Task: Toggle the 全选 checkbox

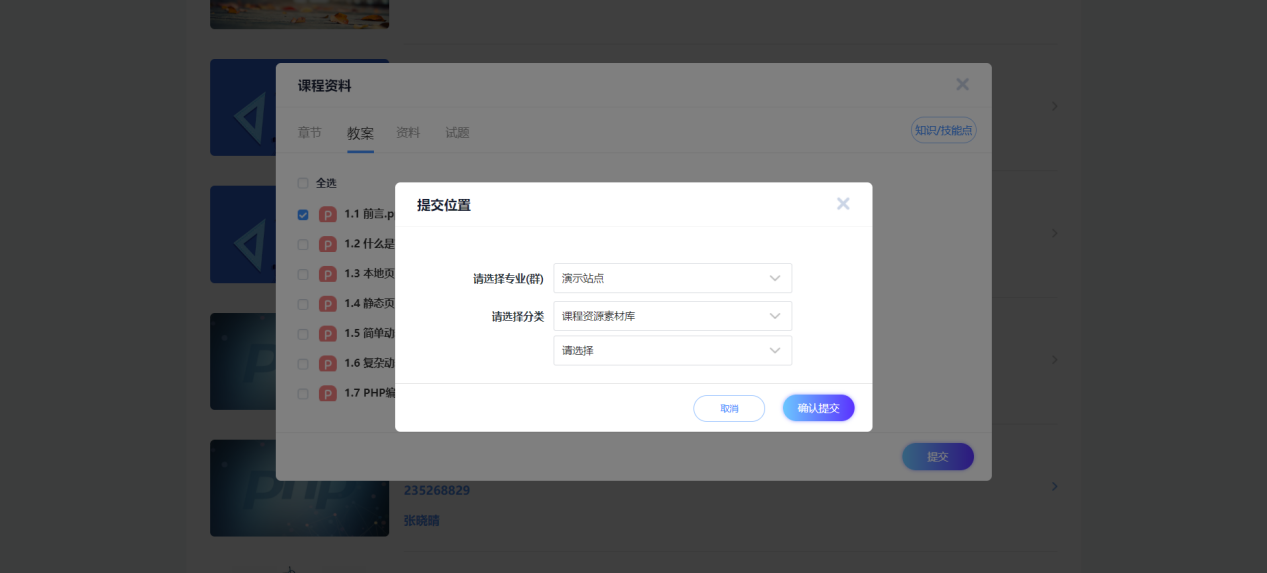Action: (303, 184)
